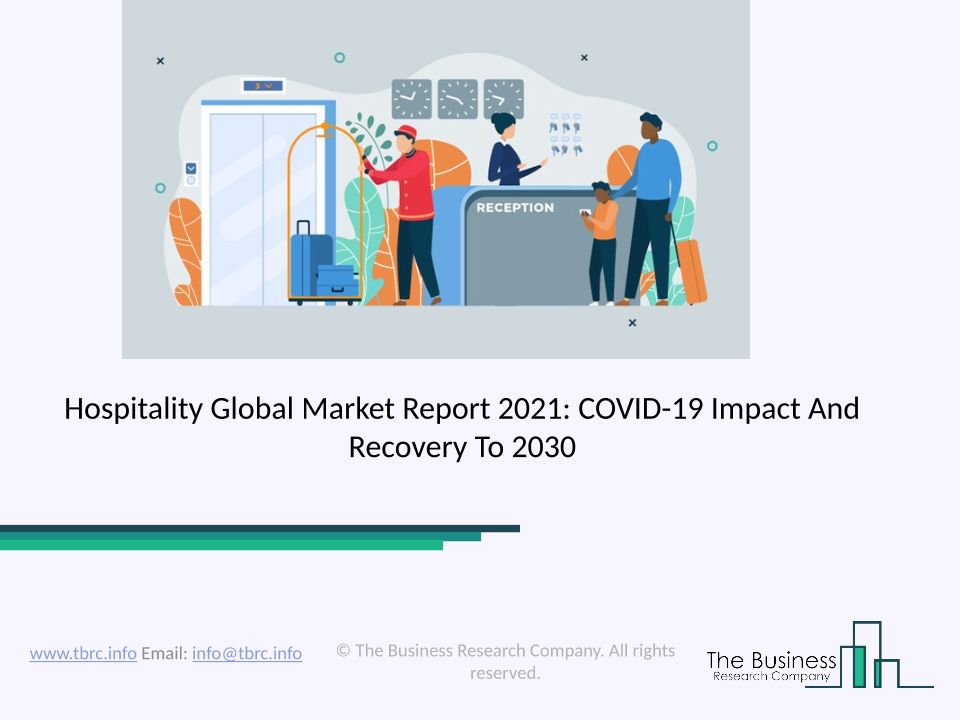The image size is (960, 720).
Task: Click the child in the orange shirt
Action: point(602,242)
